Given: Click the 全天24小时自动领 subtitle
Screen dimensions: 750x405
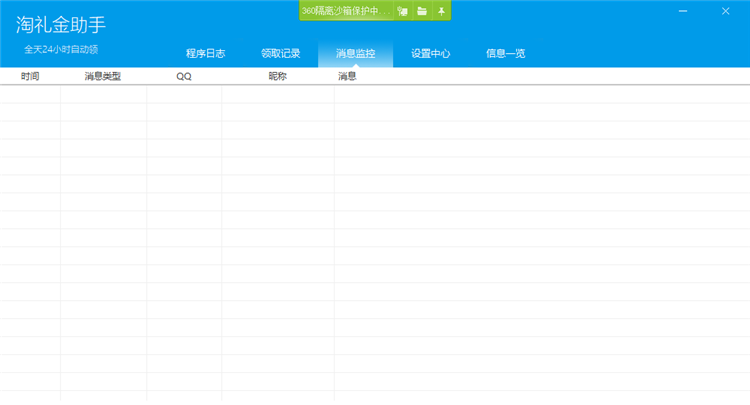Looking at the screenshot, I should (61, 49).
